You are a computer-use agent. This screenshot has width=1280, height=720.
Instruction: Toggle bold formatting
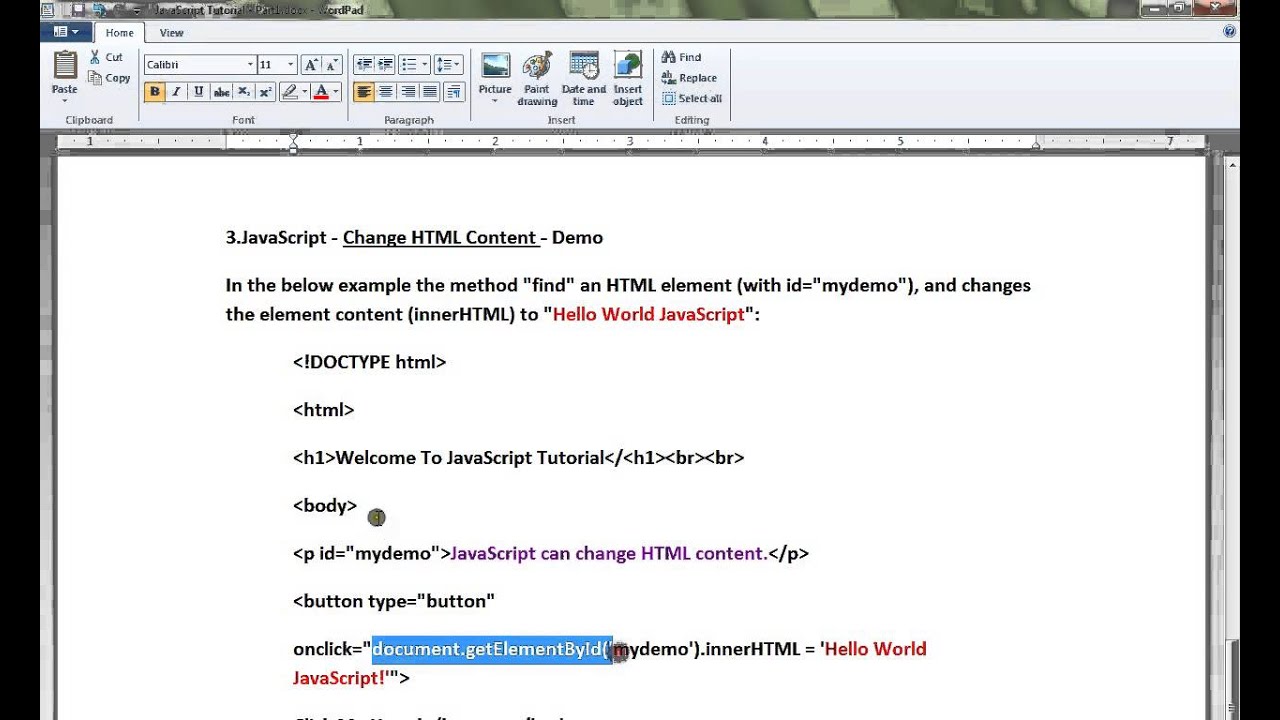[155, 92]
